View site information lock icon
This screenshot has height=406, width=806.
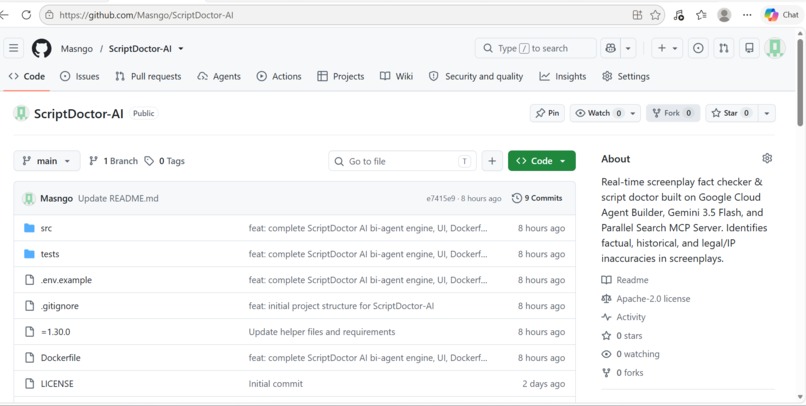tap(49, 15)
